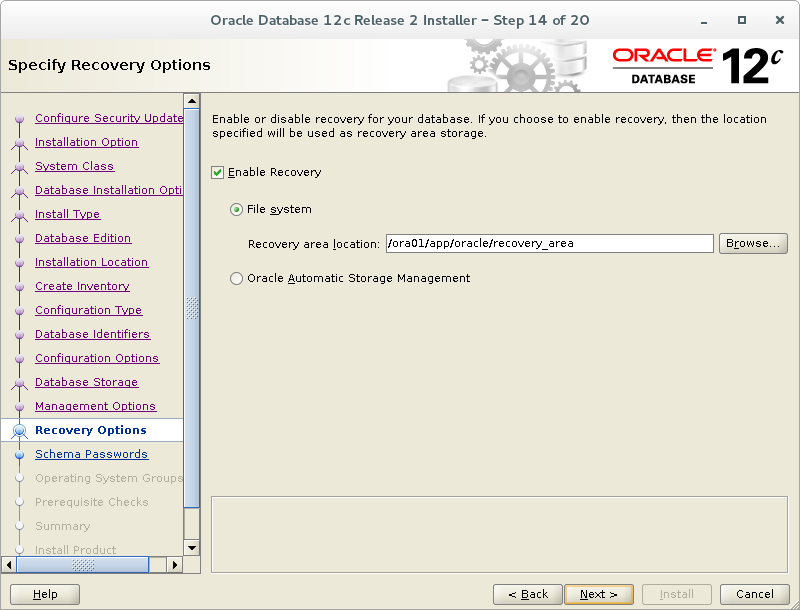Click the Management Options step bullet icon
The image size is (800, 610).
19,406
